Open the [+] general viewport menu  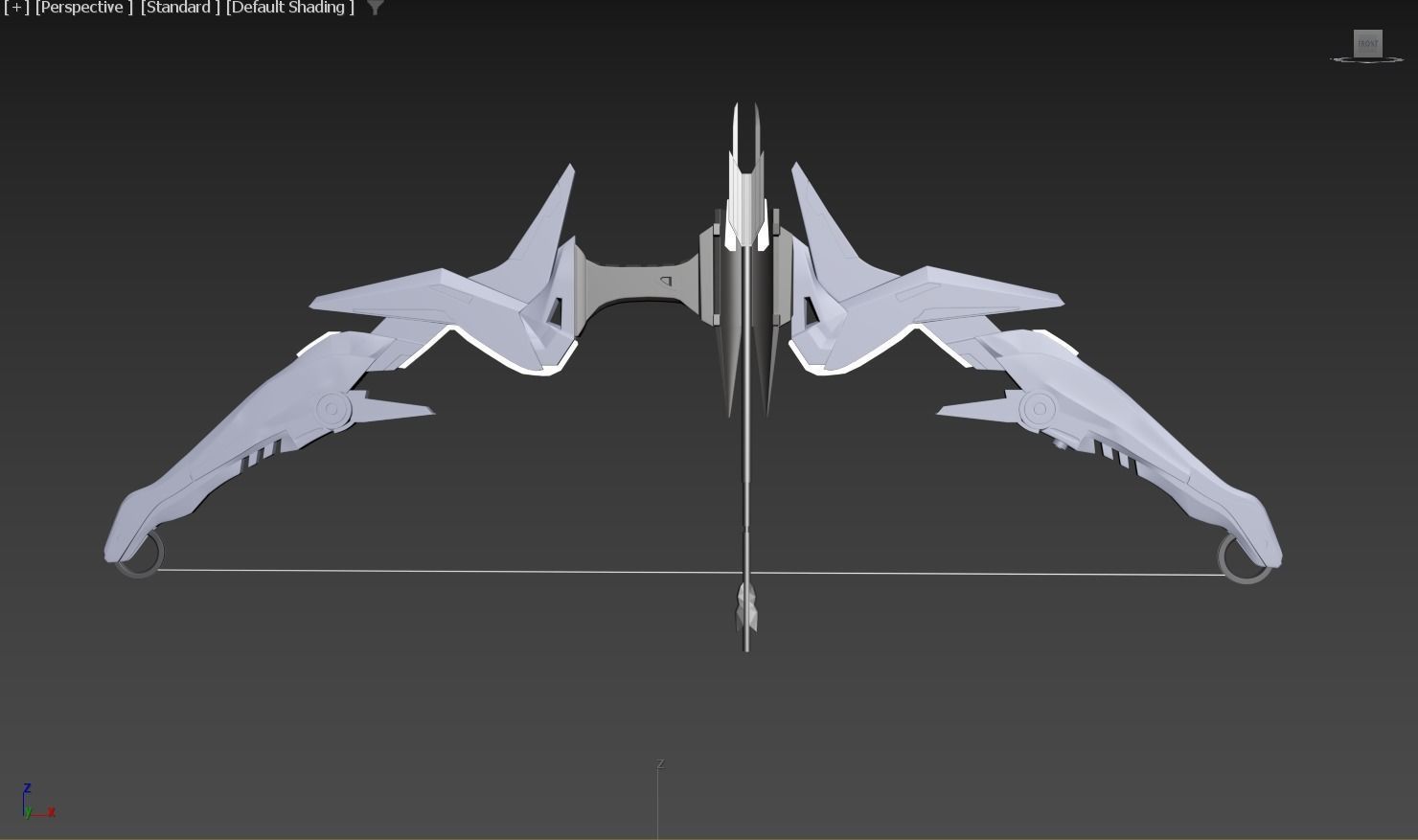(16, 8)
